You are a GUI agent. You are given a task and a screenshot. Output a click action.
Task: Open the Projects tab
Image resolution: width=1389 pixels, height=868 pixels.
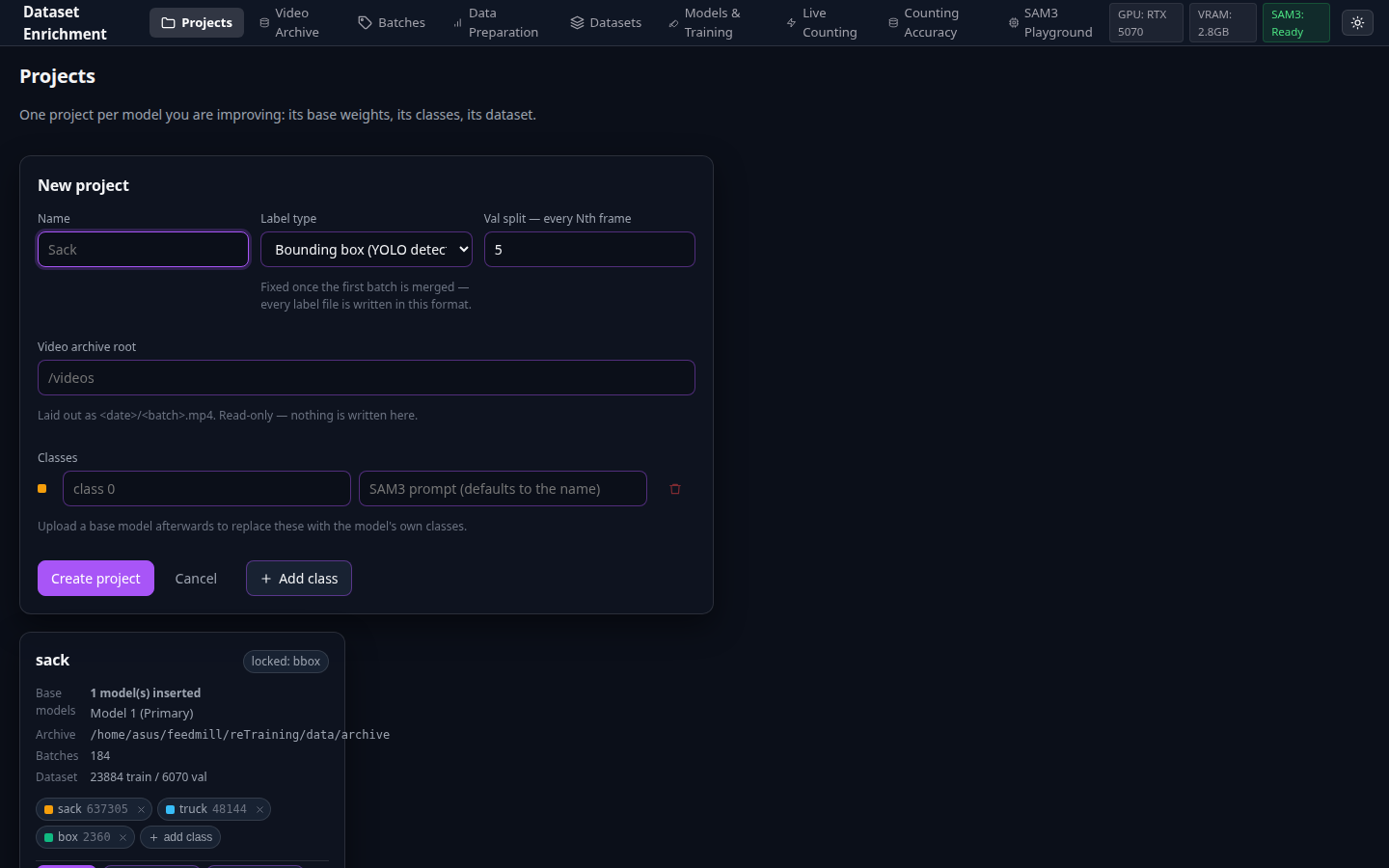pyautogui.click(x=197, y=22)
